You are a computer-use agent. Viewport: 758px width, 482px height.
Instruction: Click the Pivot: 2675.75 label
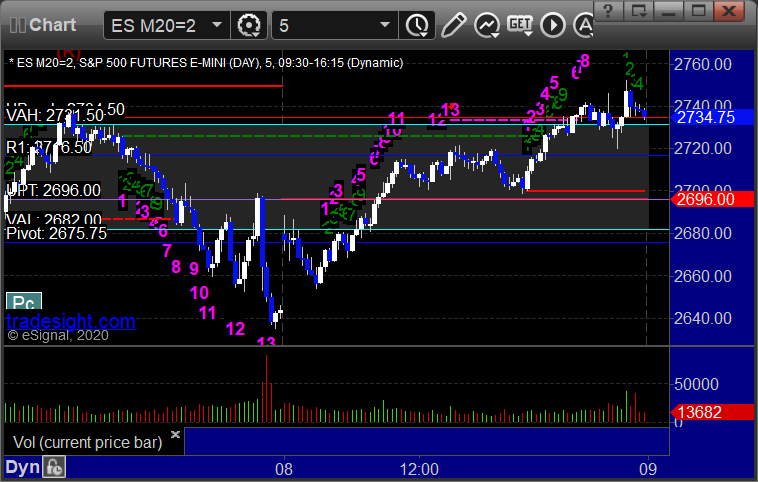pyautogui.click(x=56, y=234)
